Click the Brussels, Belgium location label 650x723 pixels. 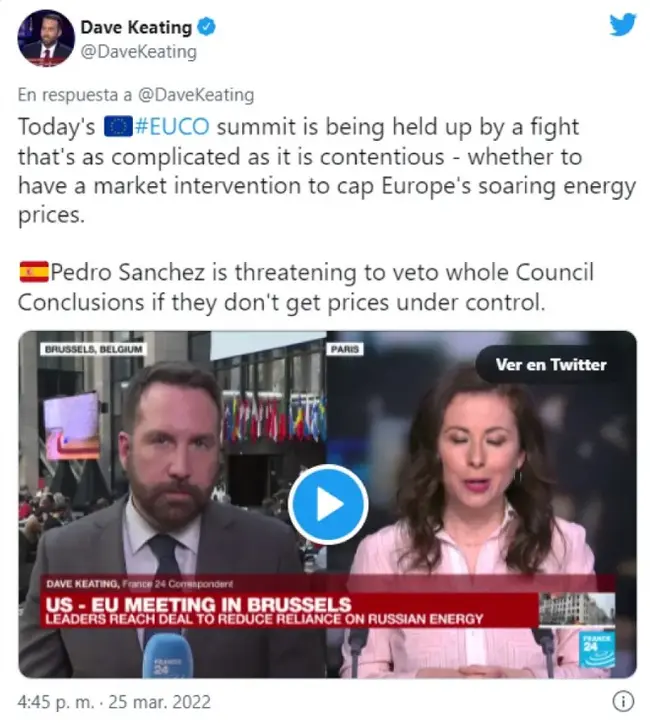(94, 349)
